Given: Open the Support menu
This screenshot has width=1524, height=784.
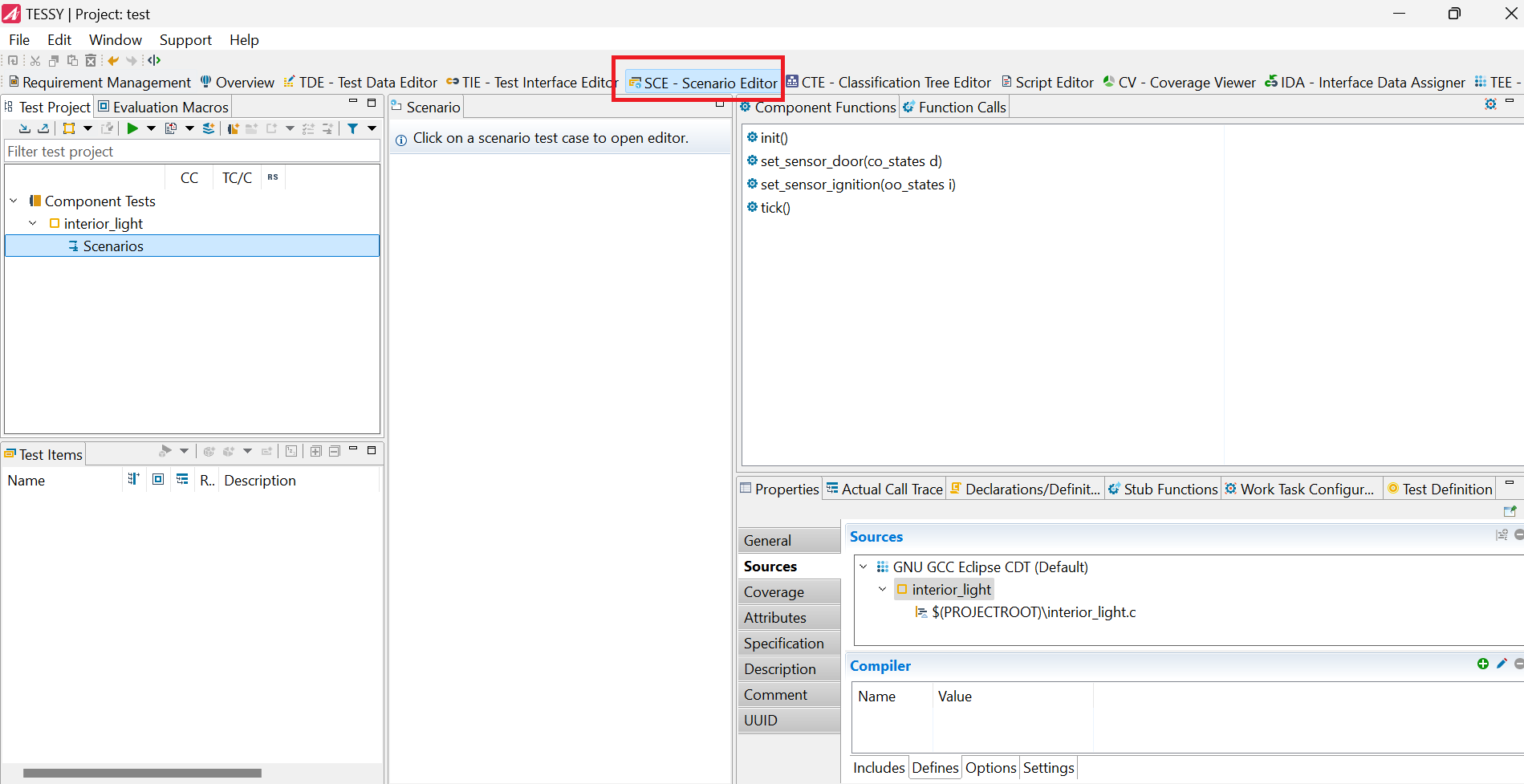Looking at the screenshot, I should coord(185,39).
